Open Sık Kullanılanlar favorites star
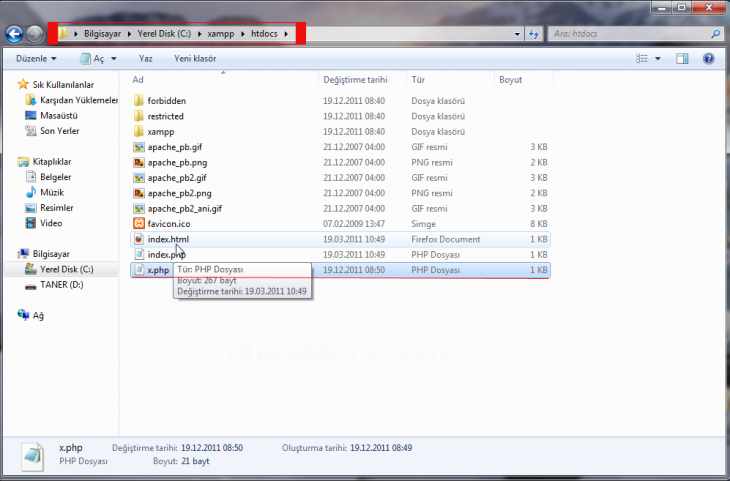The image size is (730, 481). [x=22, y=84]
